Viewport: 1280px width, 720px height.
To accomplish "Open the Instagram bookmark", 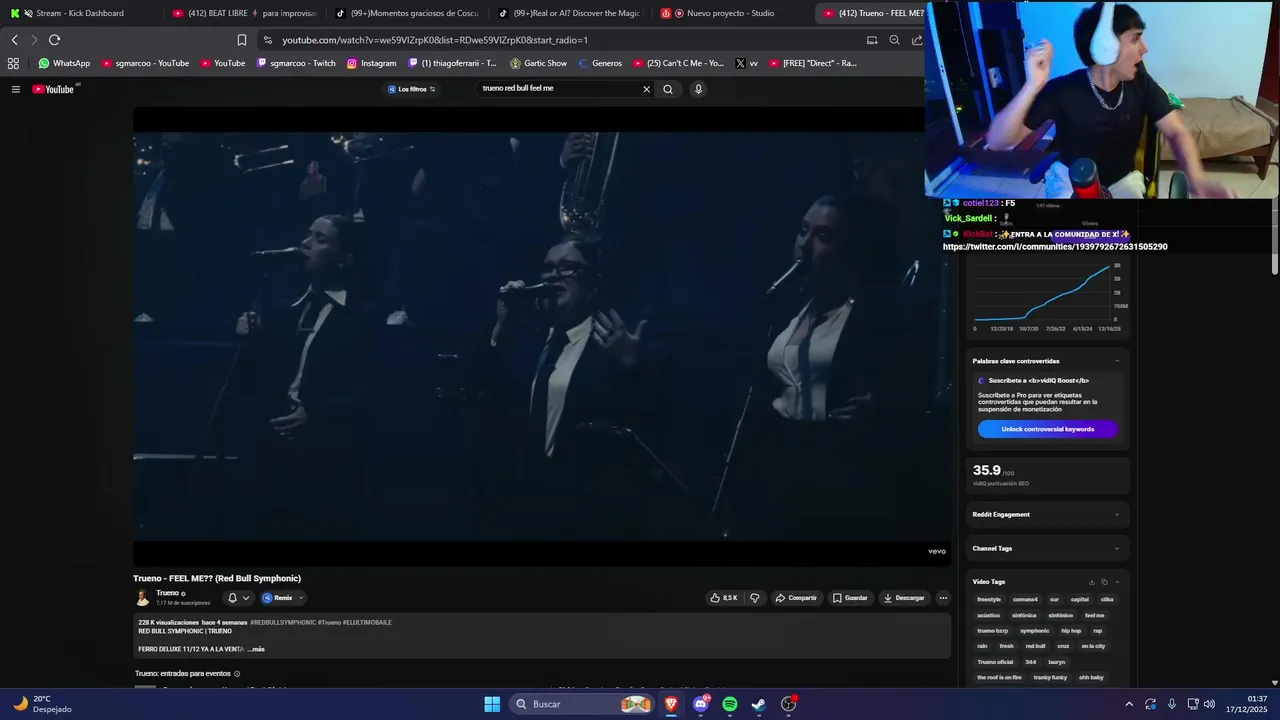I will (372, 63).
